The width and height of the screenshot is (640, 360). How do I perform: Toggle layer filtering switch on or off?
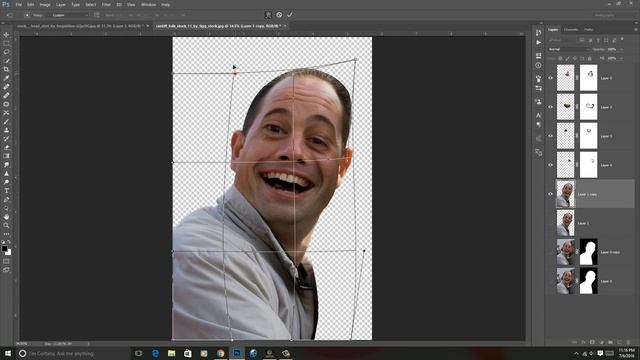point(622,40)
